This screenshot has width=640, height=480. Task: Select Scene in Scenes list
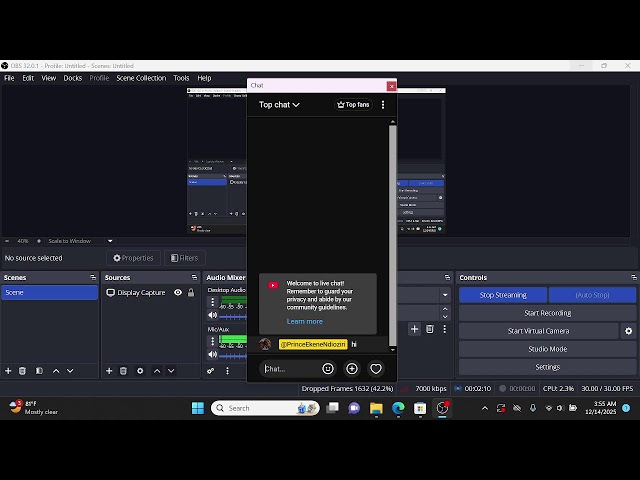point(49,292)
